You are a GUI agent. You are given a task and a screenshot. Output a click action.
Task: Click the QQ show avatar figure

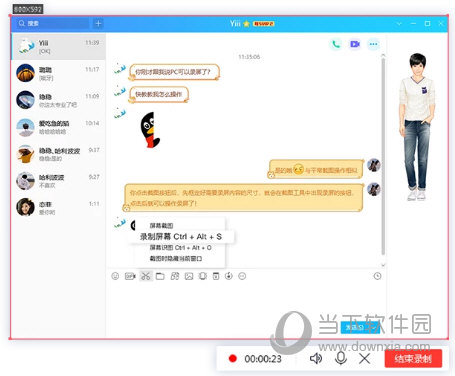417,127
